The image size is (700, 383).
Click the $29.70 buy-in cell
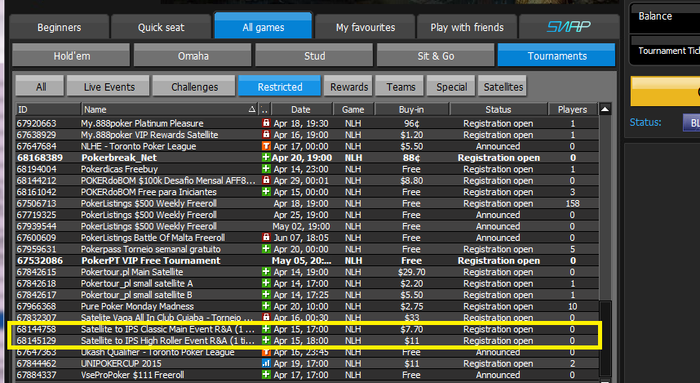pos(412,272)
